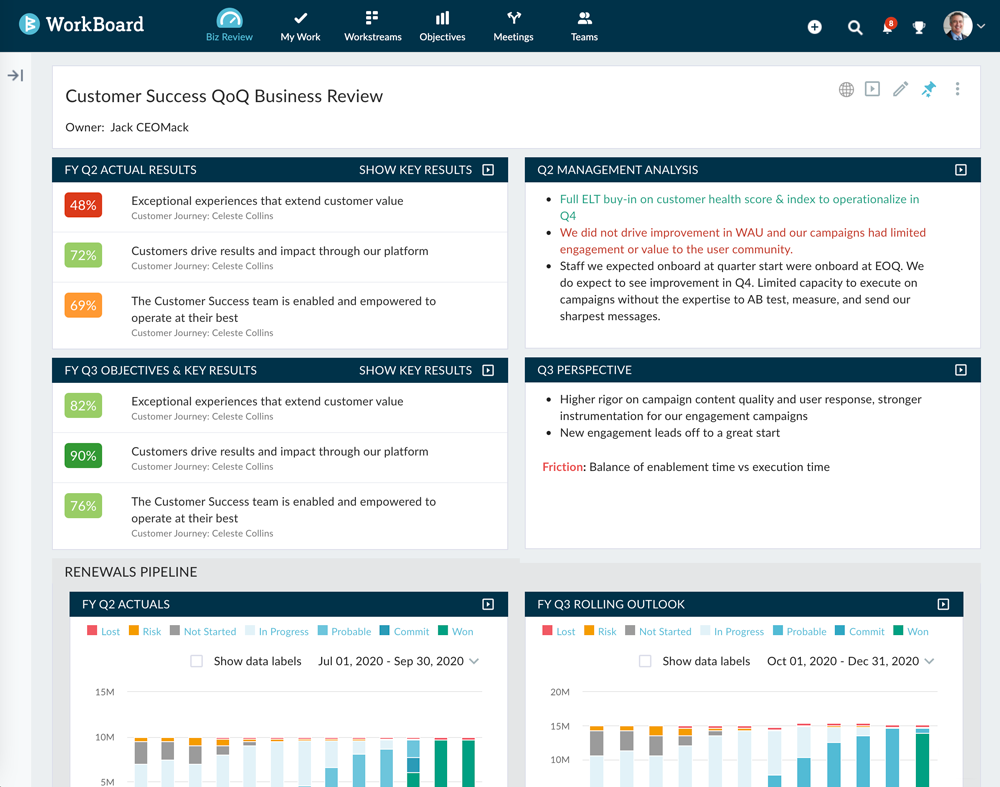
Task: Toggle Lost legend in FY Q2 Actuals
Action: tap(103, 631)
